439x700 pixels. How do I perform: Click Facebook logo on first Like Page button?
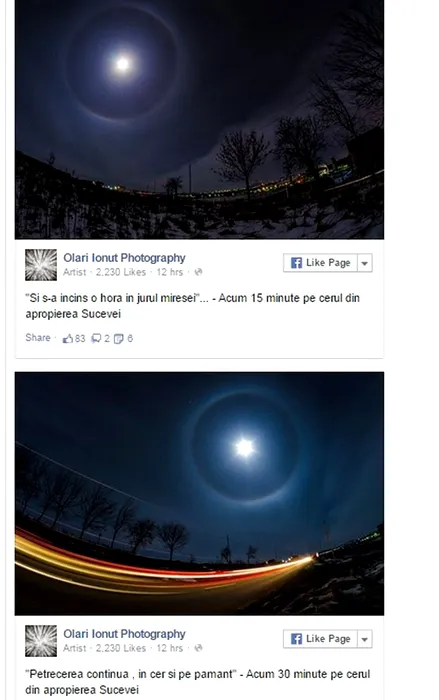(296, 263)
